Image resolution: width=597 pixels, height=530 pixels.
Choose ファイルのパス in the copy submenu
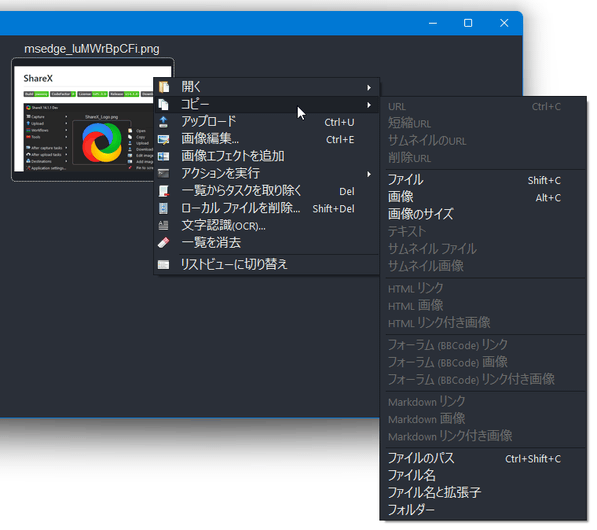[x=484, y=458]
